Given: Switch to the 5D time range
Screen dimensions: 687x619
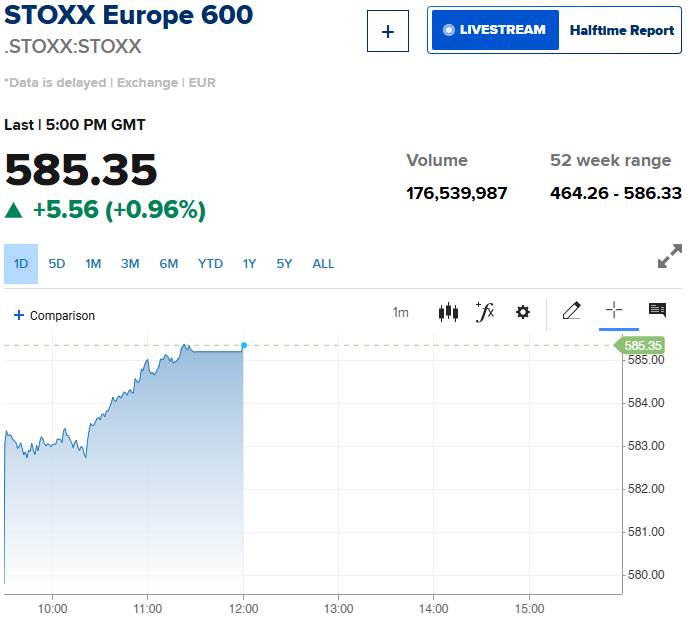Looking at the screenshot, I should 57,264.
